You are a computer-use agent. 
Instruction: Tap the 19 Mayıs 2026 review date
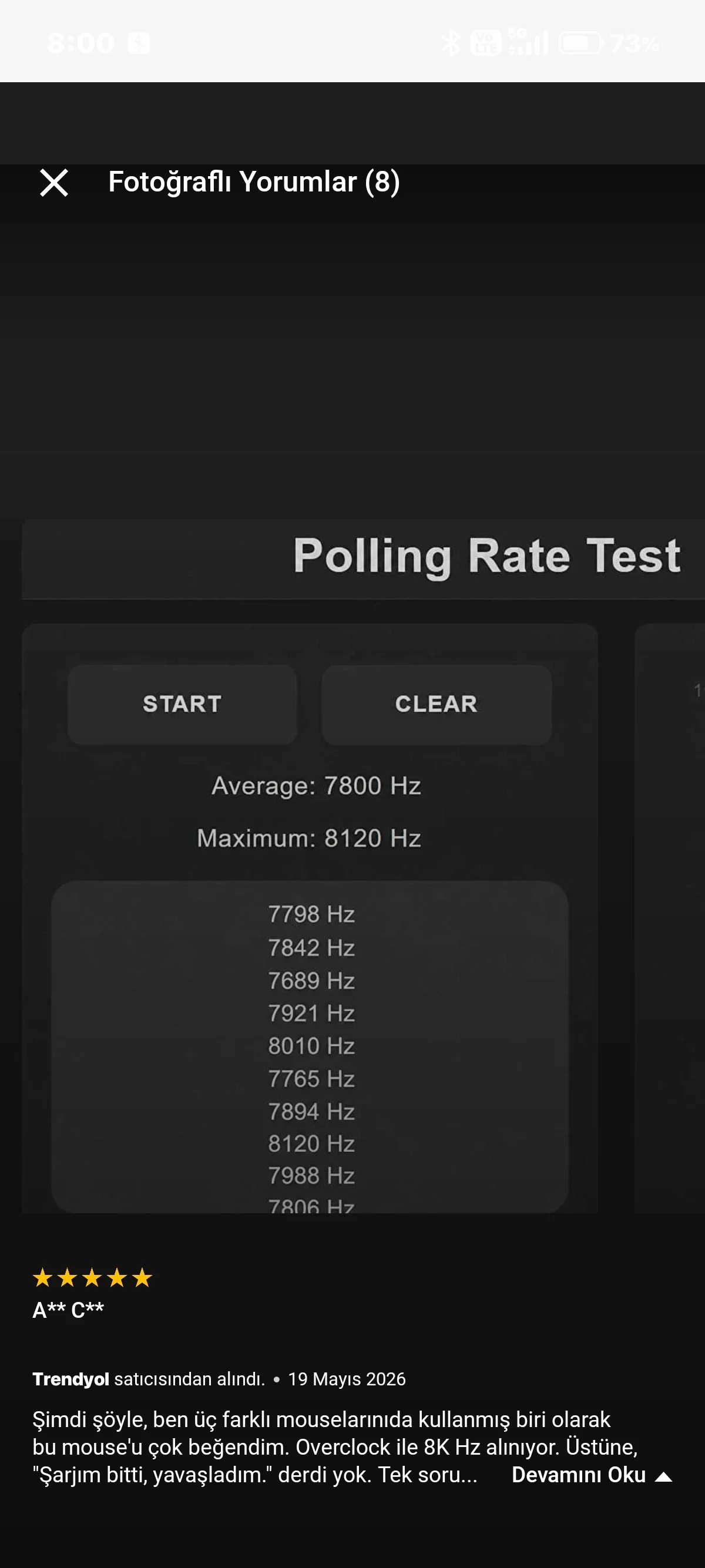[x=347, y=1379]
